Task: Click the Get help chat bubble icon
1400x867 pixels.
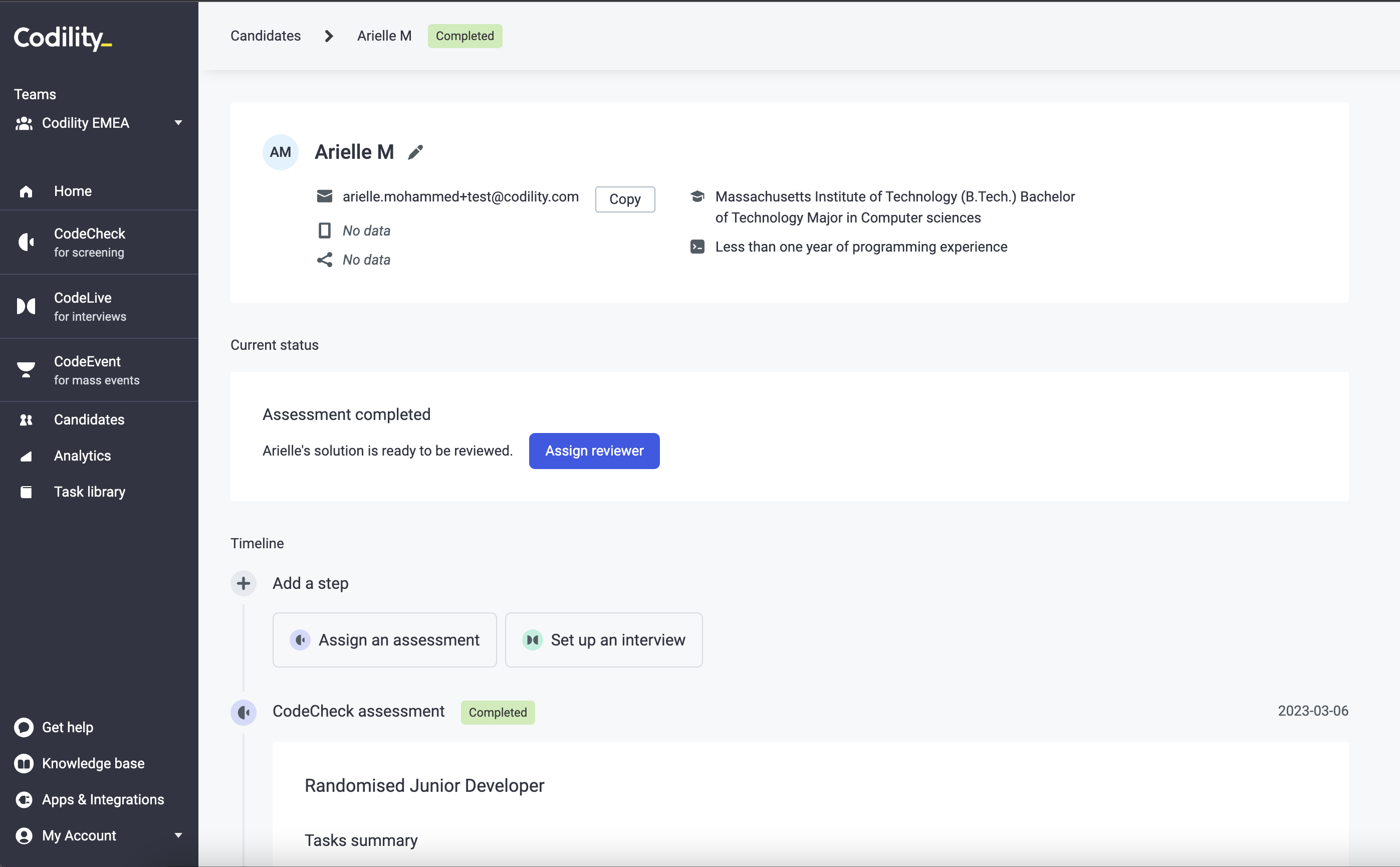Action: click(24, 728)
